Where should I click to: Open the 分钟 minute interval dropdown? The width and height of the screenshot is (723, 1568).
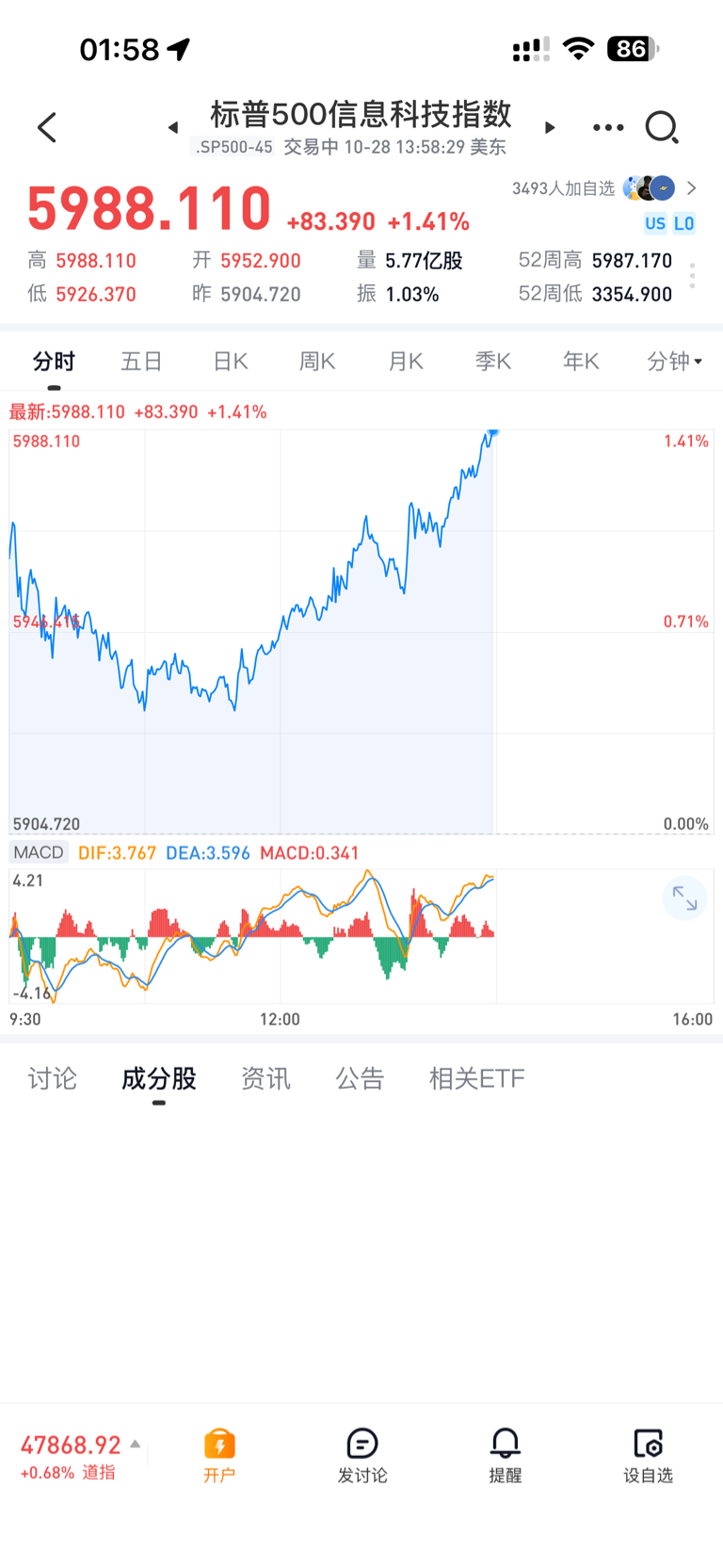click(x=674, y=361)
